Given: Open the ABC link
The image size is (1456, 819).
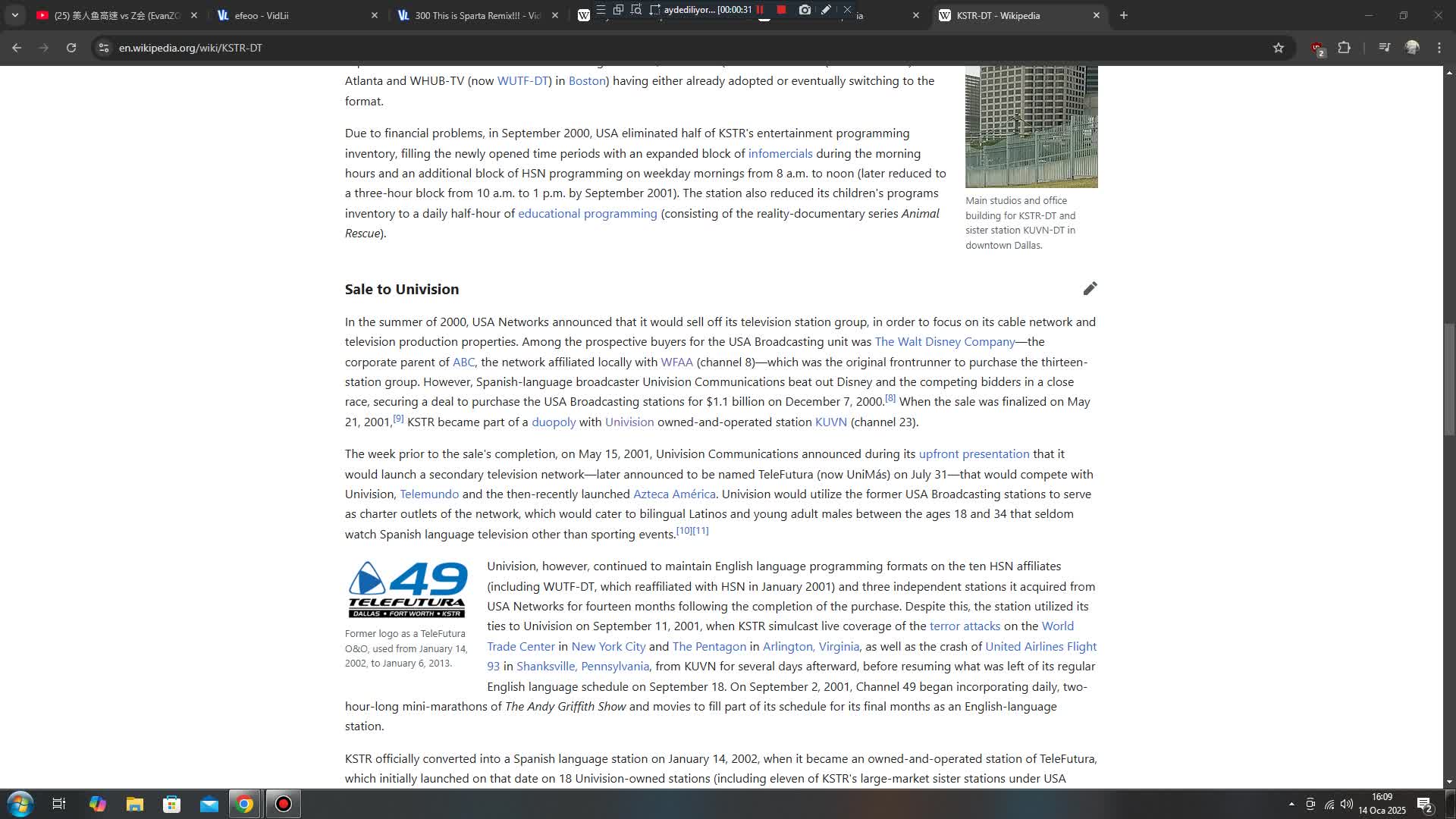Looking at the screenshot, I should tap(463, 362).
